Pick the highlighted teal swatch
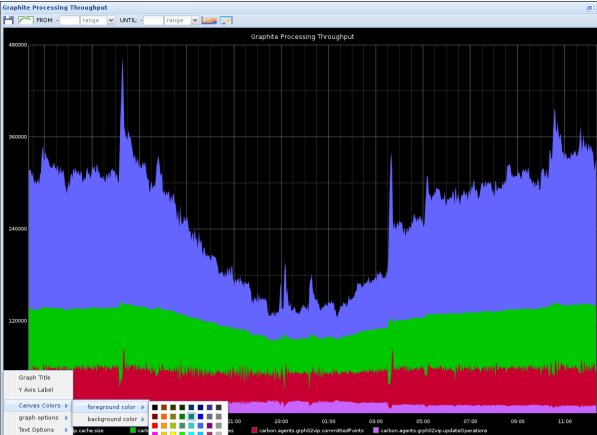 click(x=192, y=416)
